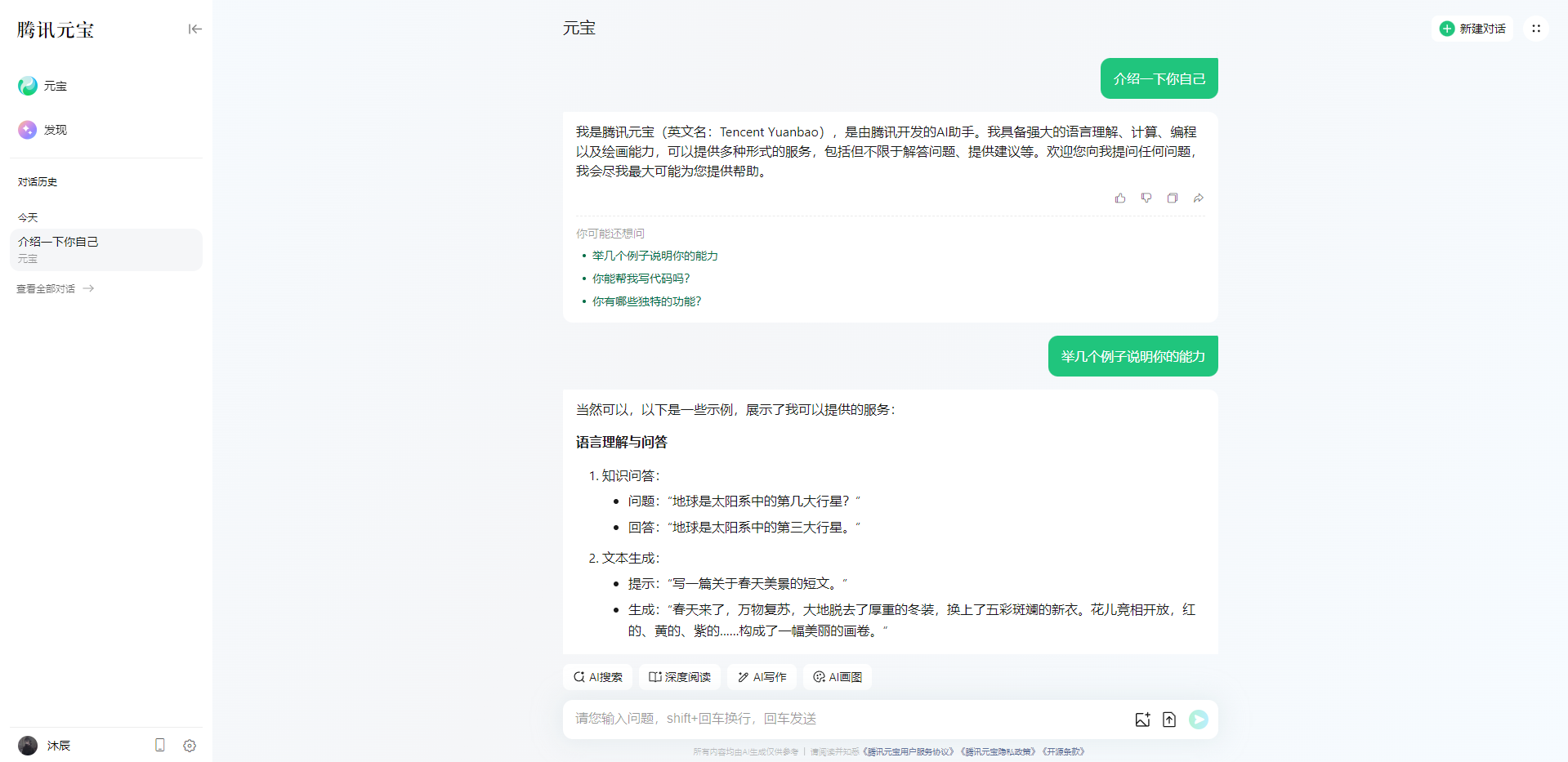Collapse the left sidebar panel
Screen dimensions: 1568x762
click(x=194, y=29)
